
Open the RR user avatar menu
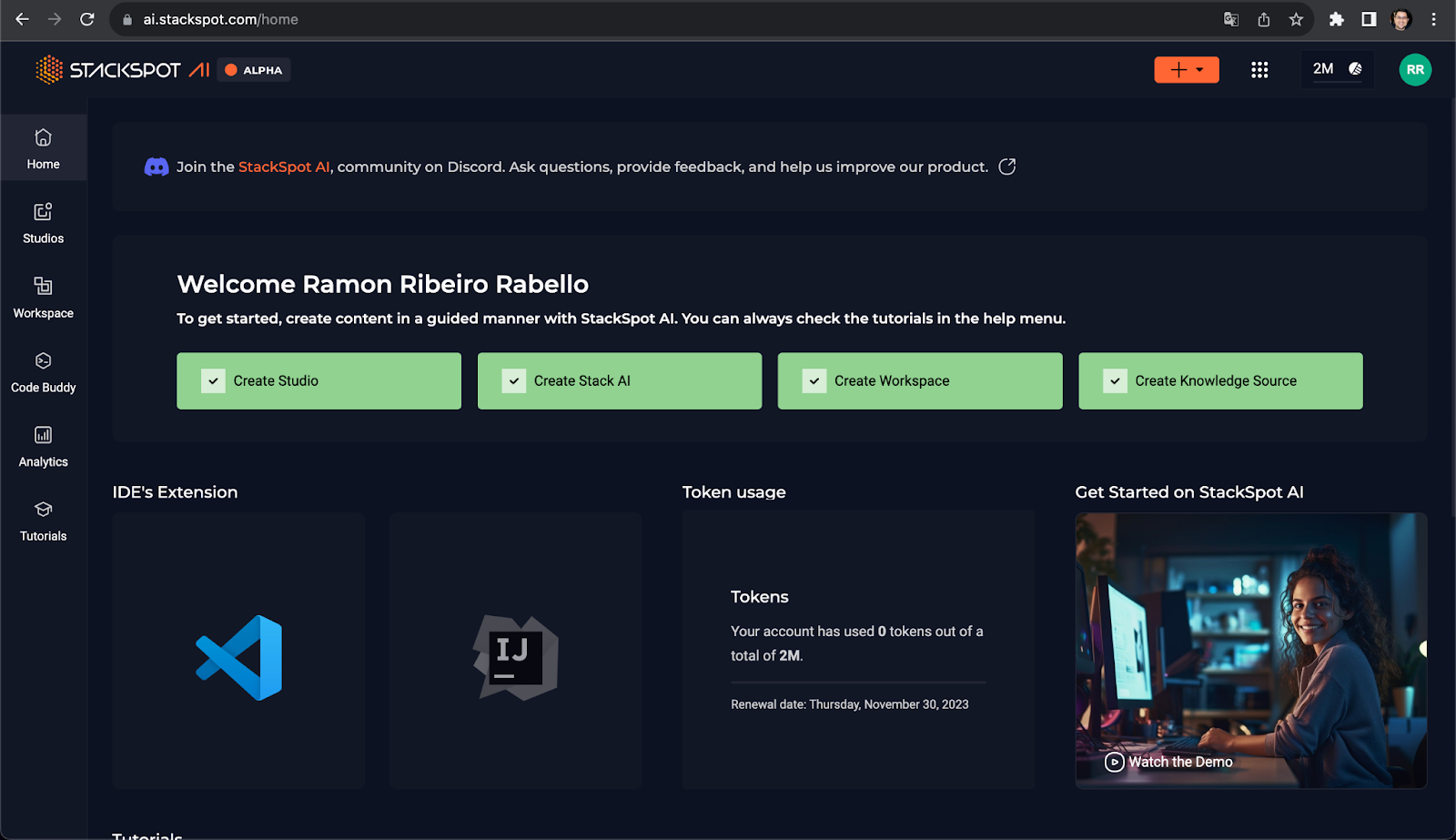(x=1414, y=70)
